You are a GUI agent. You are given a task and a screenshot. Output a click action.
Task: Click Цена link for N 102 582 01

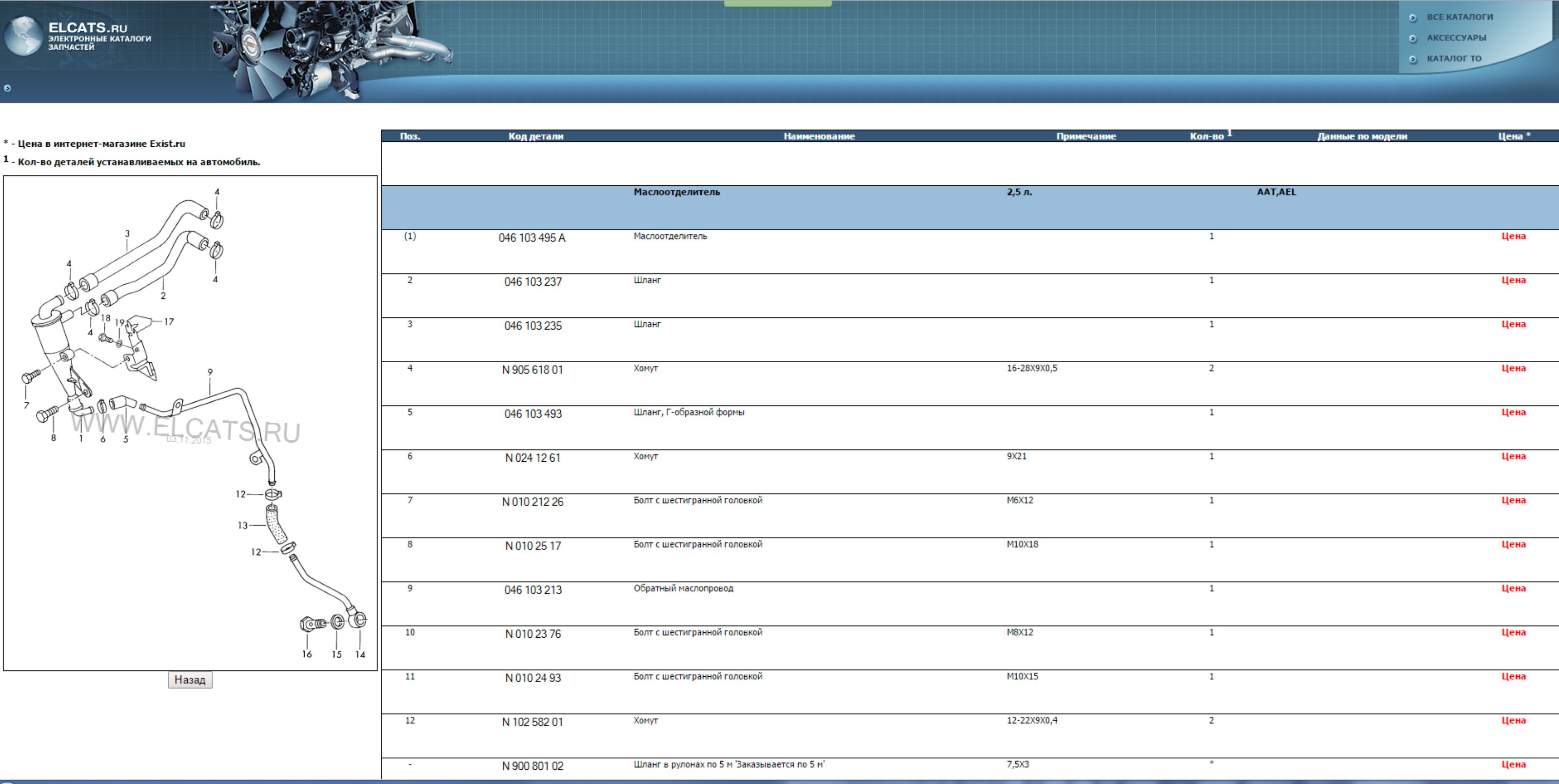pos(1513,721)
